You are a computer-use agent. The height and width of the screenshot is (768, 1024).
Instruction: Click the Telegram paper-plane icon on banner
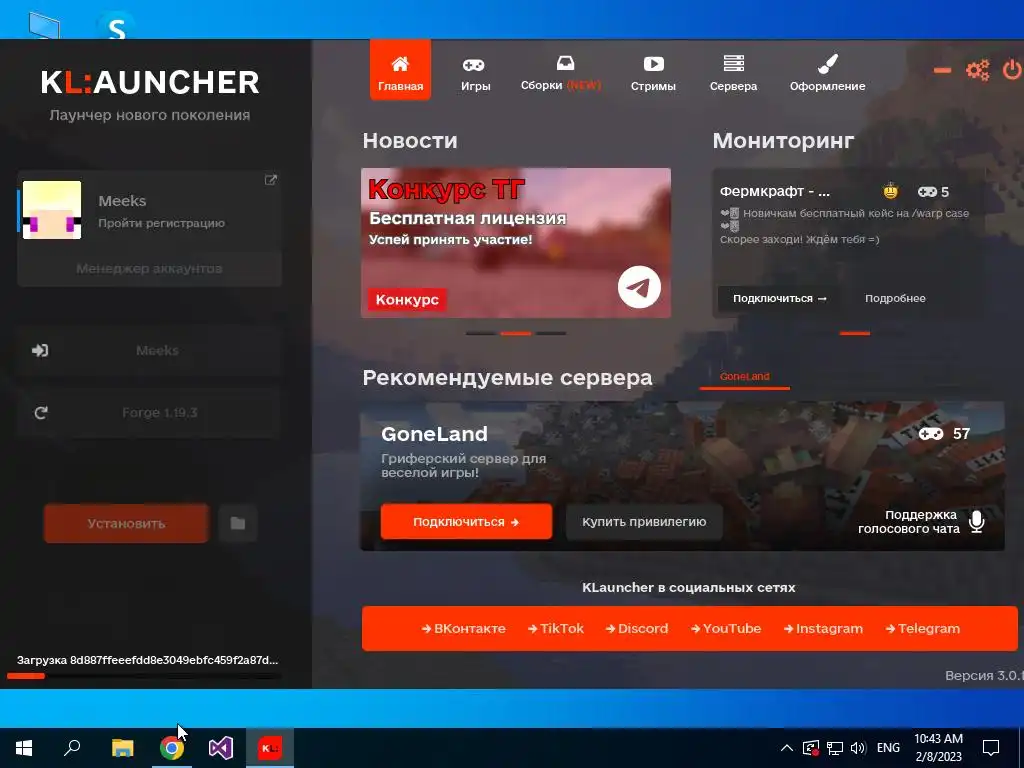[639, 287]
